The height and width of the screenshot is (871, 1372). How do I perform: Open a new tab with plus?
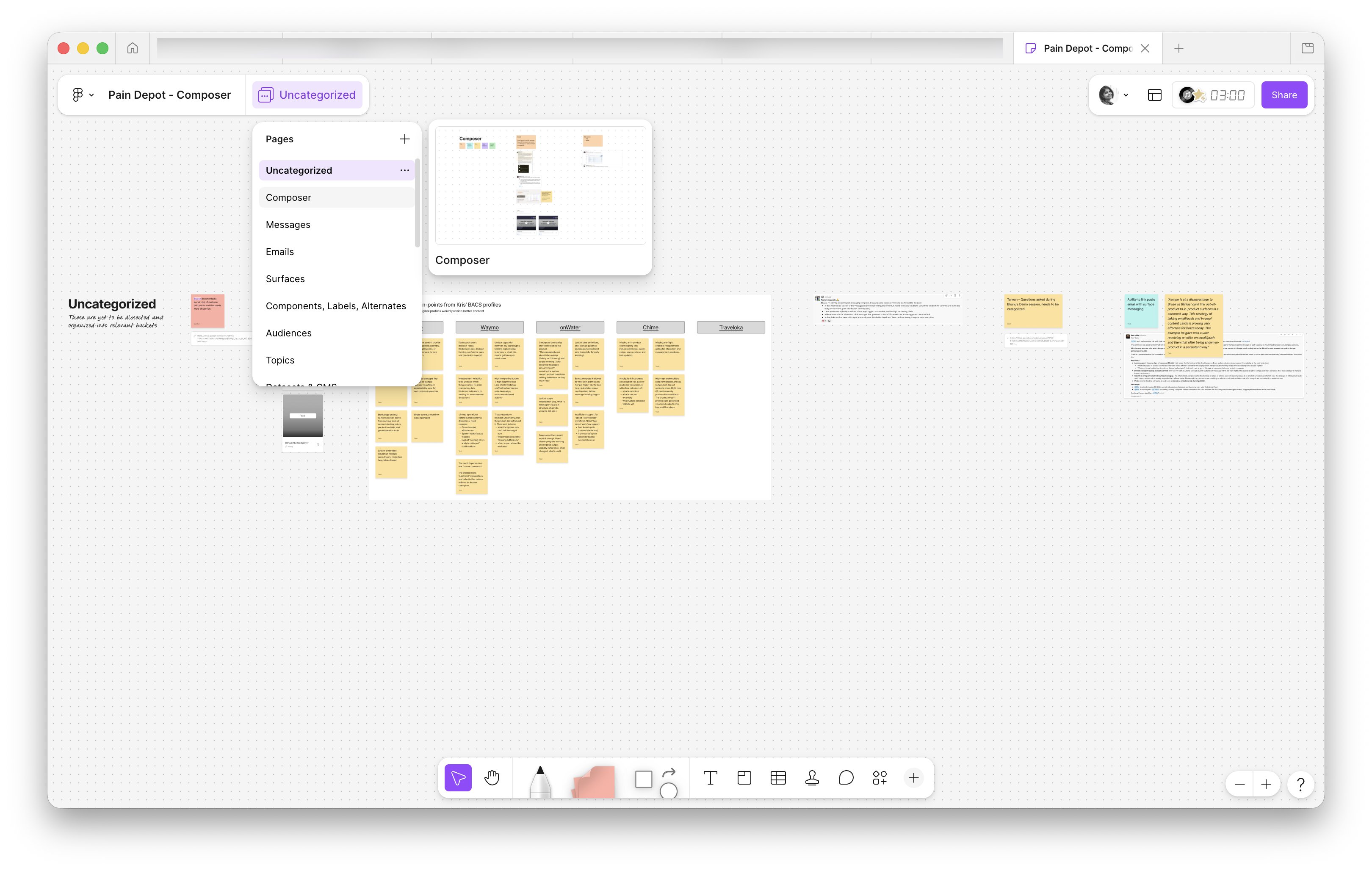pyautogui.click(x=1179, y=48)
